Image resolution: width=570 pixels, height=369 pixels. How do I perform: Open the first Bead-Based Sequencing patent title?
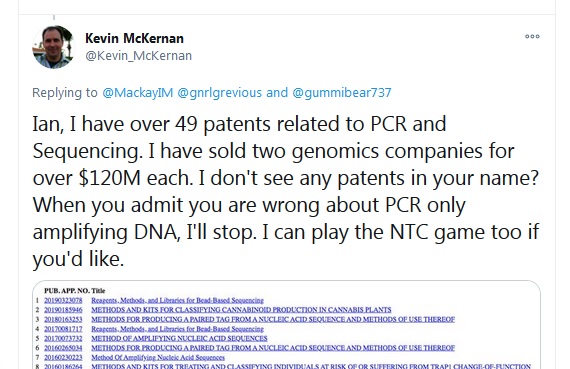pyautogui.click(x=177, y=300)
